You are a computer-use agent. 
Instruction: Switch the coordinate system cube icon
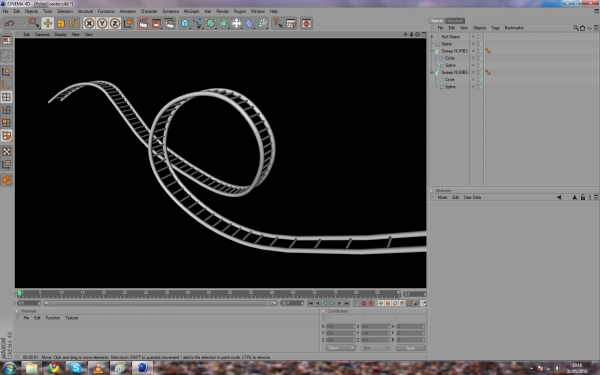[128, 23]
